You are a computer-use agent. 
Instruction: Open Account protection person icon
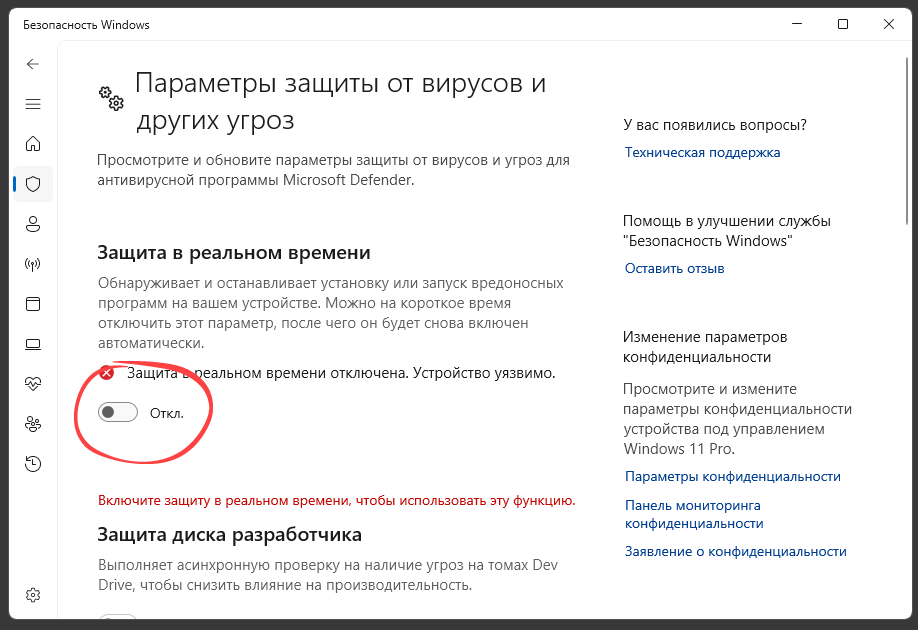click(x=33, y=224)
